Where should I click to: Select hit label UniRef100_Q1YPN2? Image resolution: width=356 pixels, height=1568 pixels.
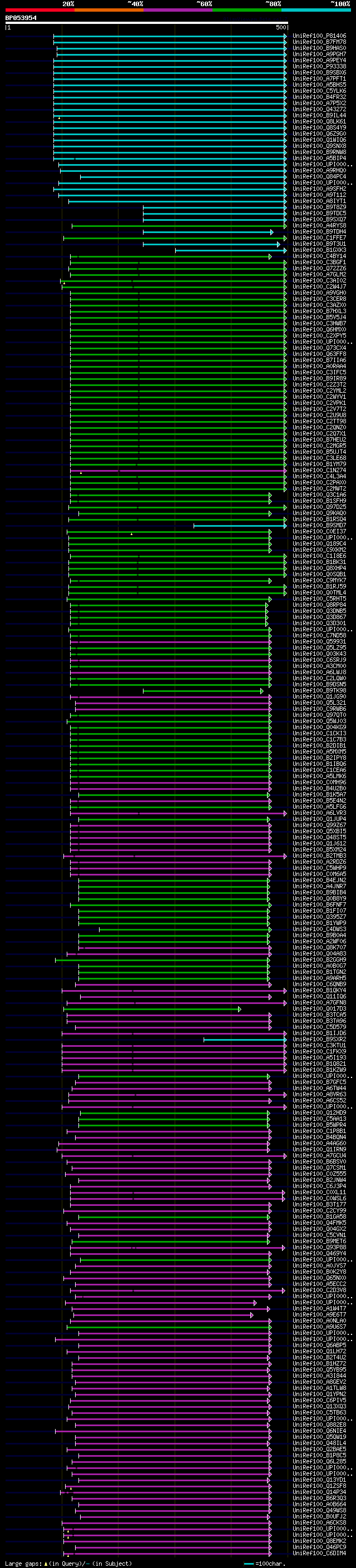[x=319, y=1393]
